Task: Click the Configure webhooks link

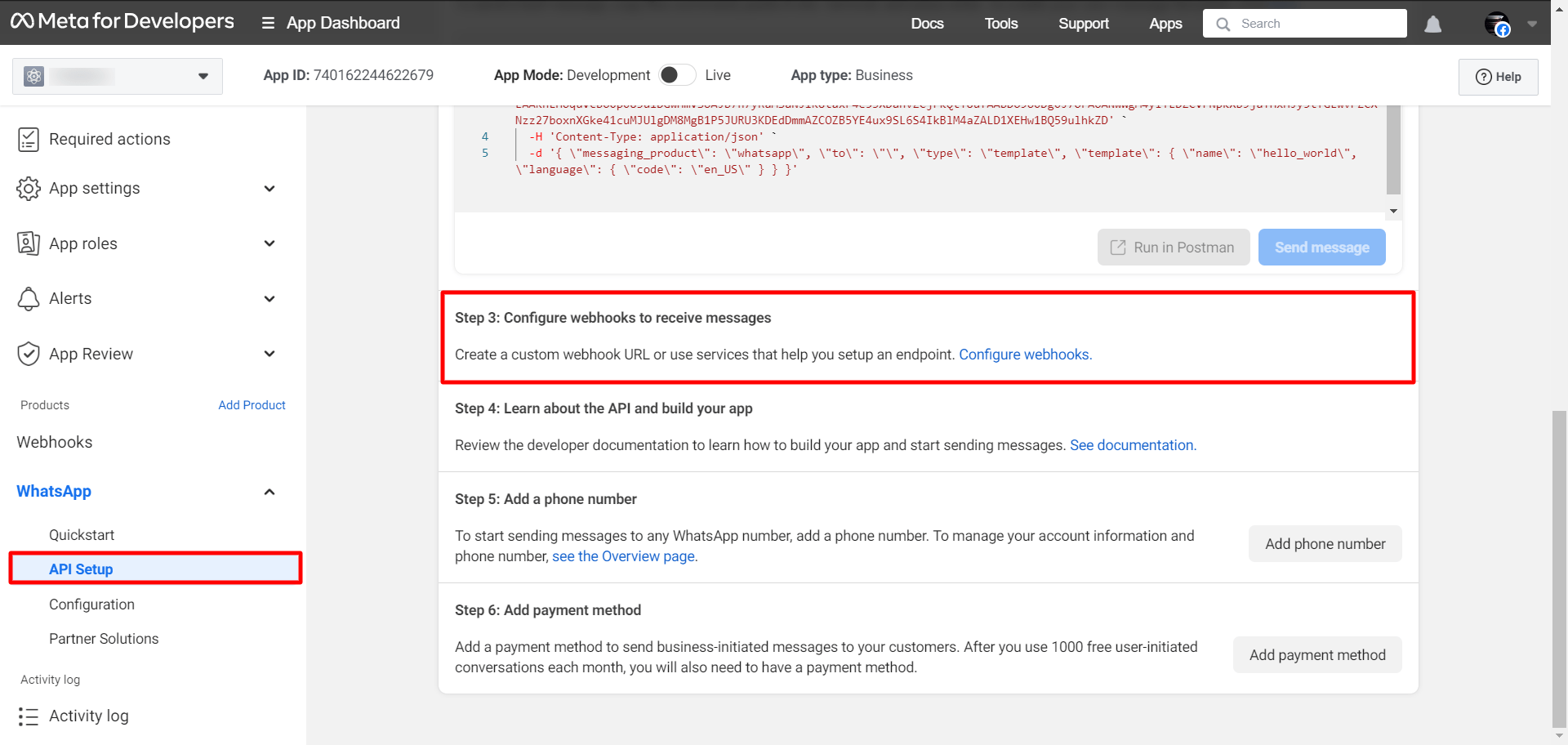Action: (1024, 355)
